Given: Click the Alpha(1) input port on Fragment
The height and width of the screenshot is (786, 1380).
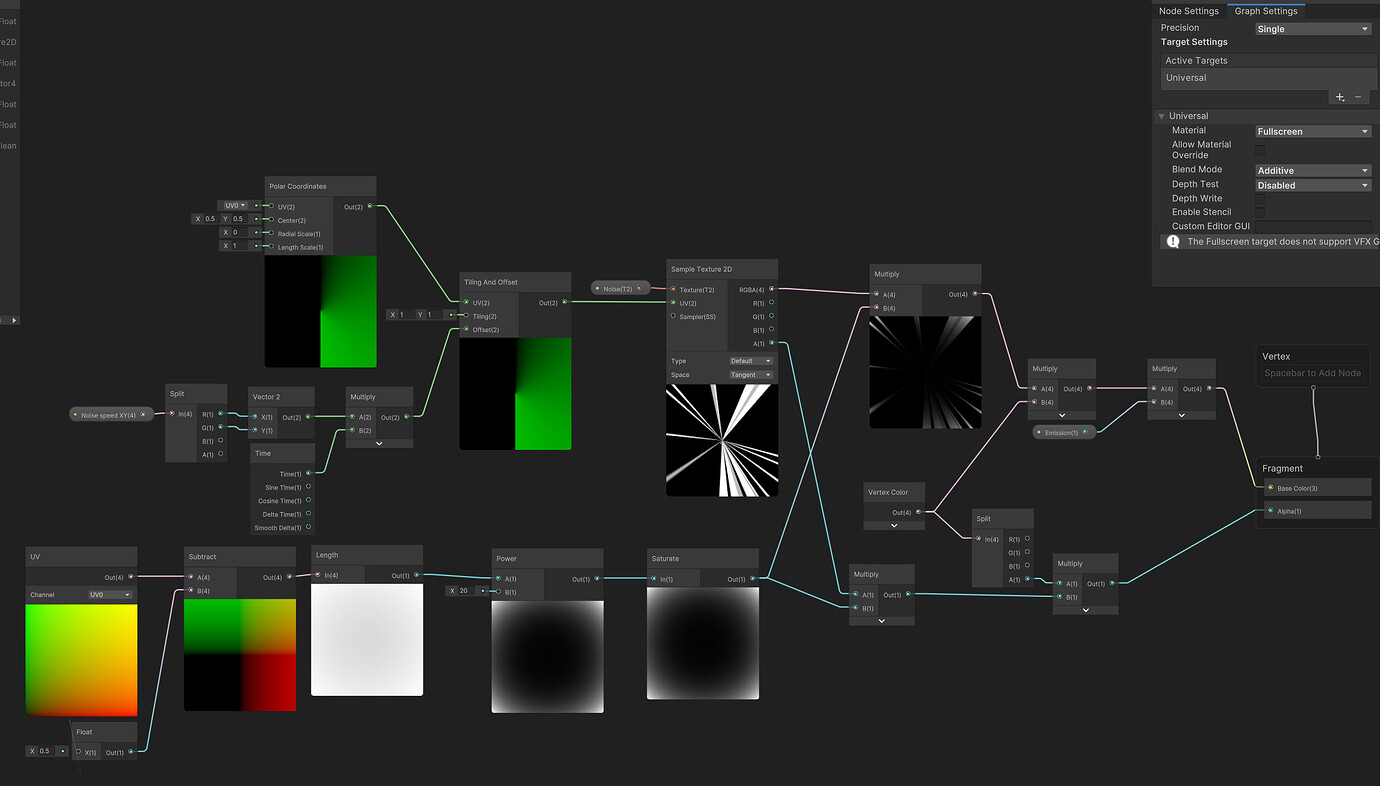Looking at the screenshot, I should [x=1270, y=511].
